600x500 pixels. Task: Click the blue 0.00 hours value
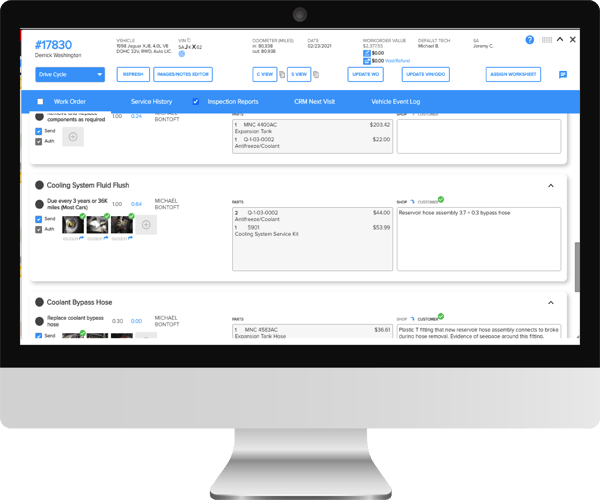click(136, 321)
